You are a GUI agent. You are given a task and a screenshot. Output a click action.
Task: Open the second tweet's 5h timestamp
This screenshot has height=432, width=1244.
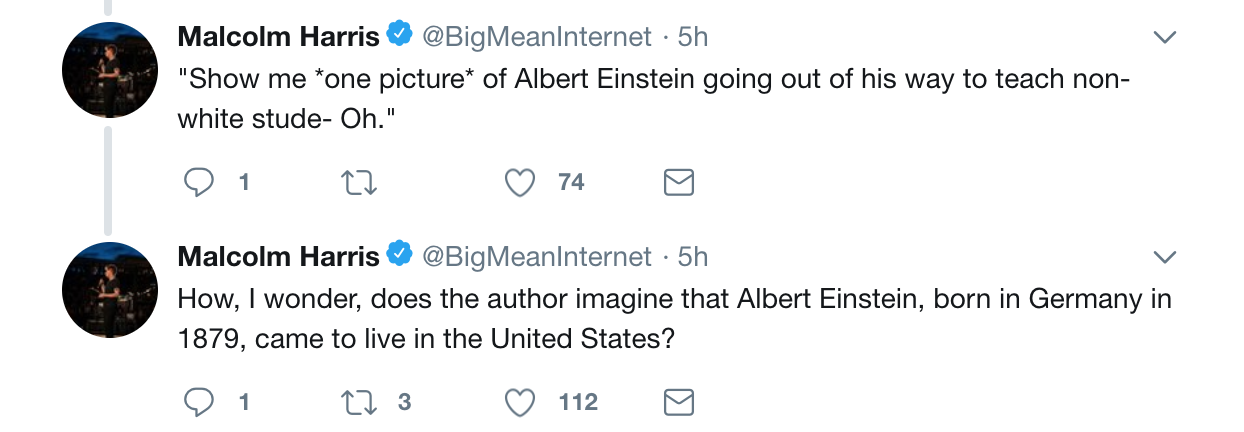coord(693,257)
